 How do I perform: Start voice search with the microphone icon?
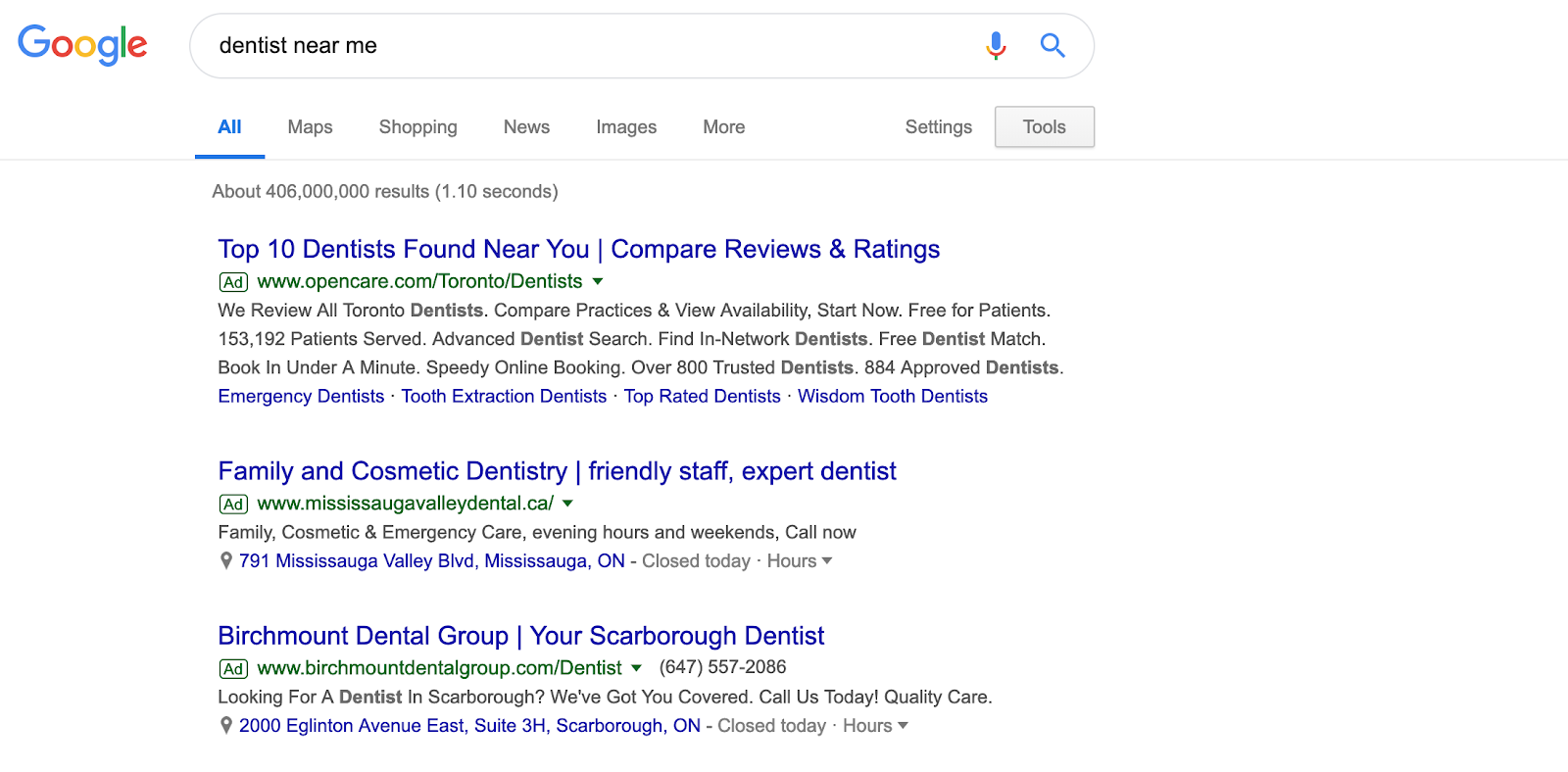click(996, 45)
